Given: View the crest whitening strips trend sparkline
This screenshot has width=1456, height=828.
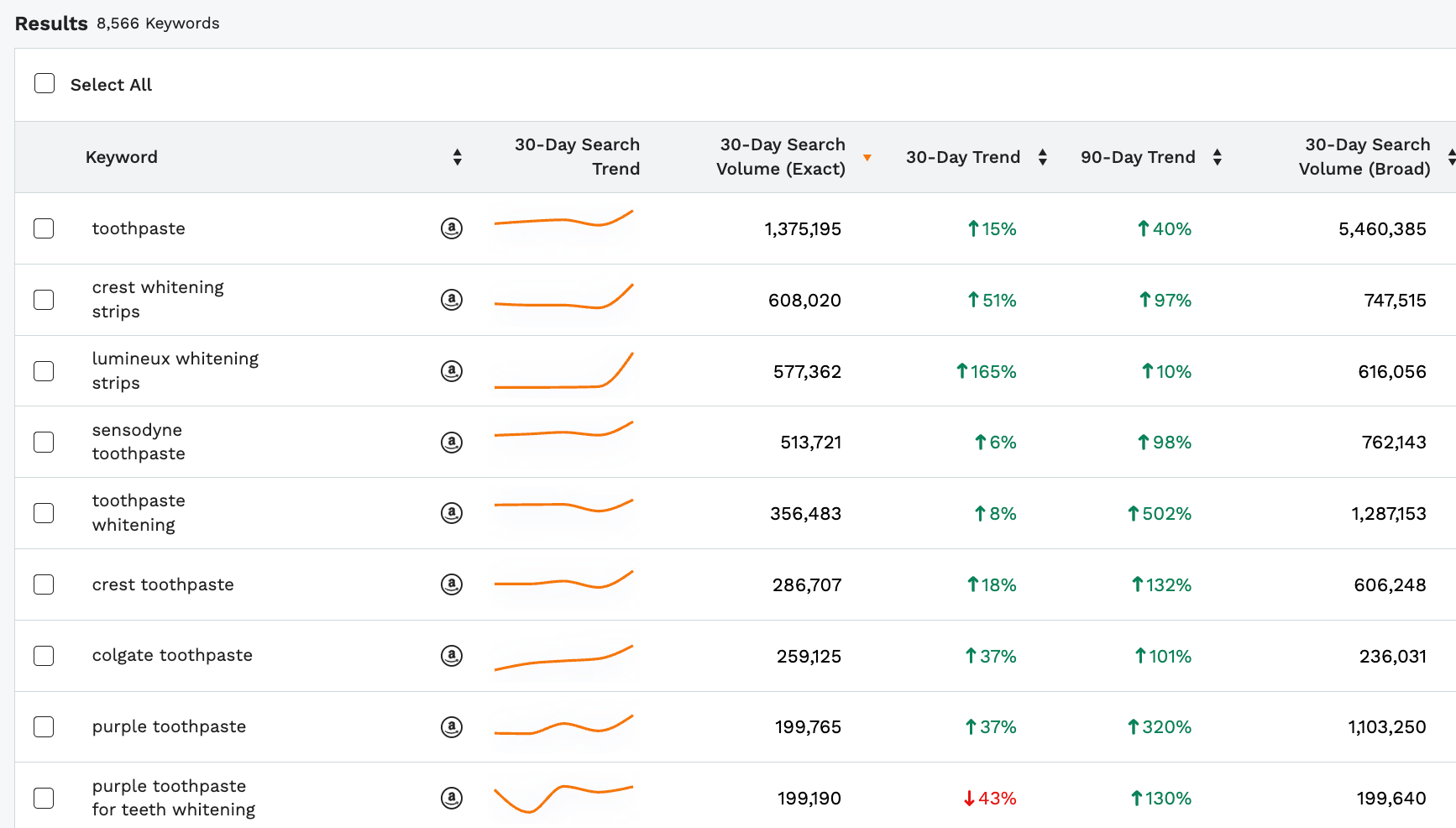Looking at the screenshot, I should [x=563, y=296].
